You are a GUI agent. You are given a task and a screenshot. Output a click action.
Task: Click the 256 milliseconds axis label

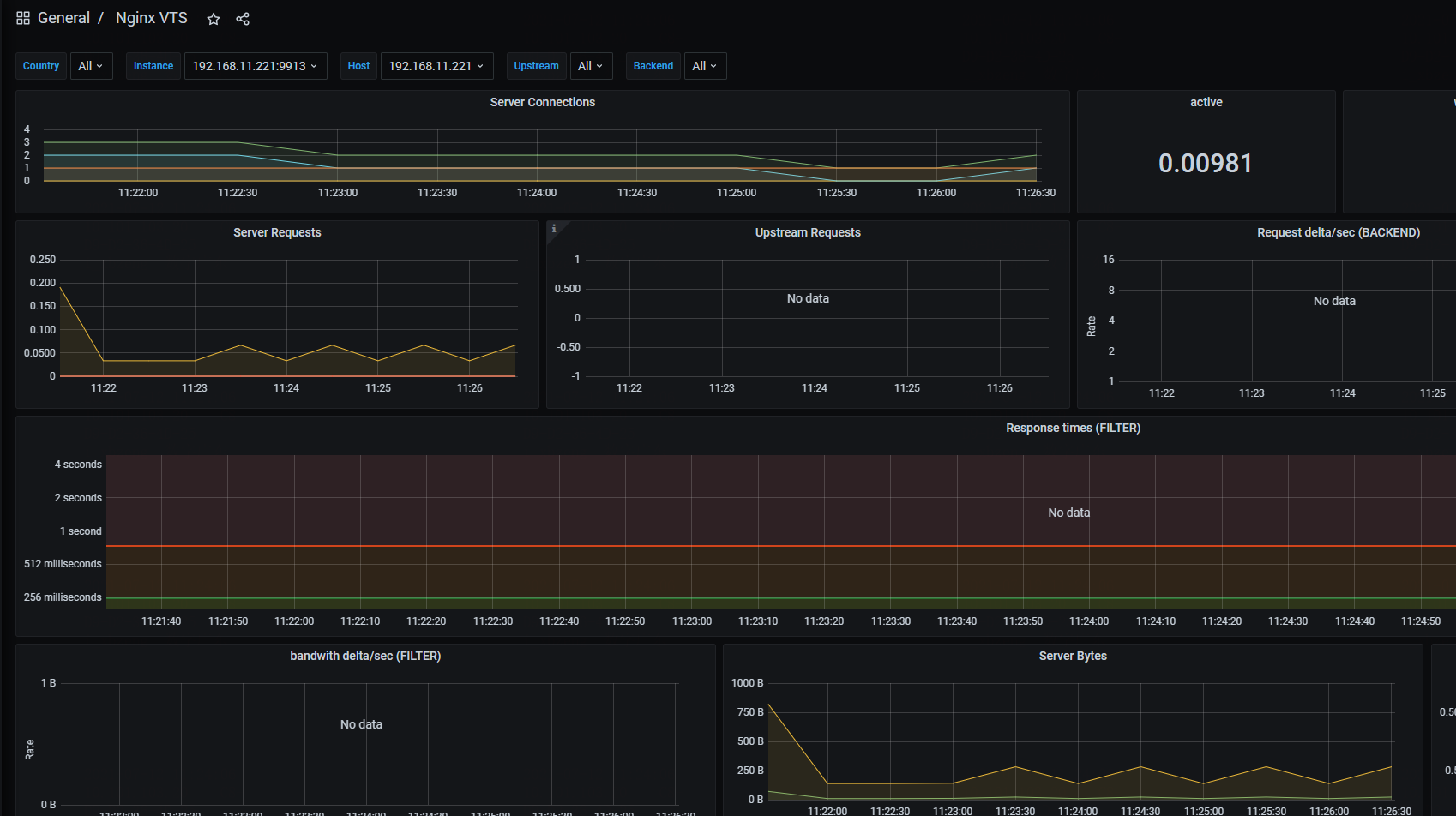pos(63,597)
